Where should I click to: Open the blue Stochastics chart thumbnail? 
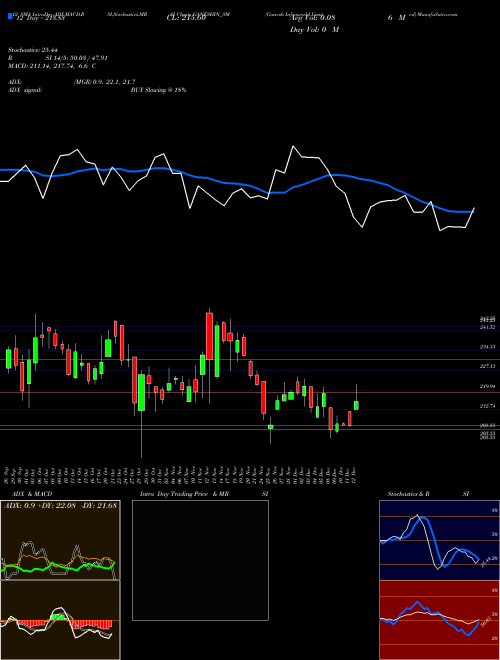coord(439,540)
